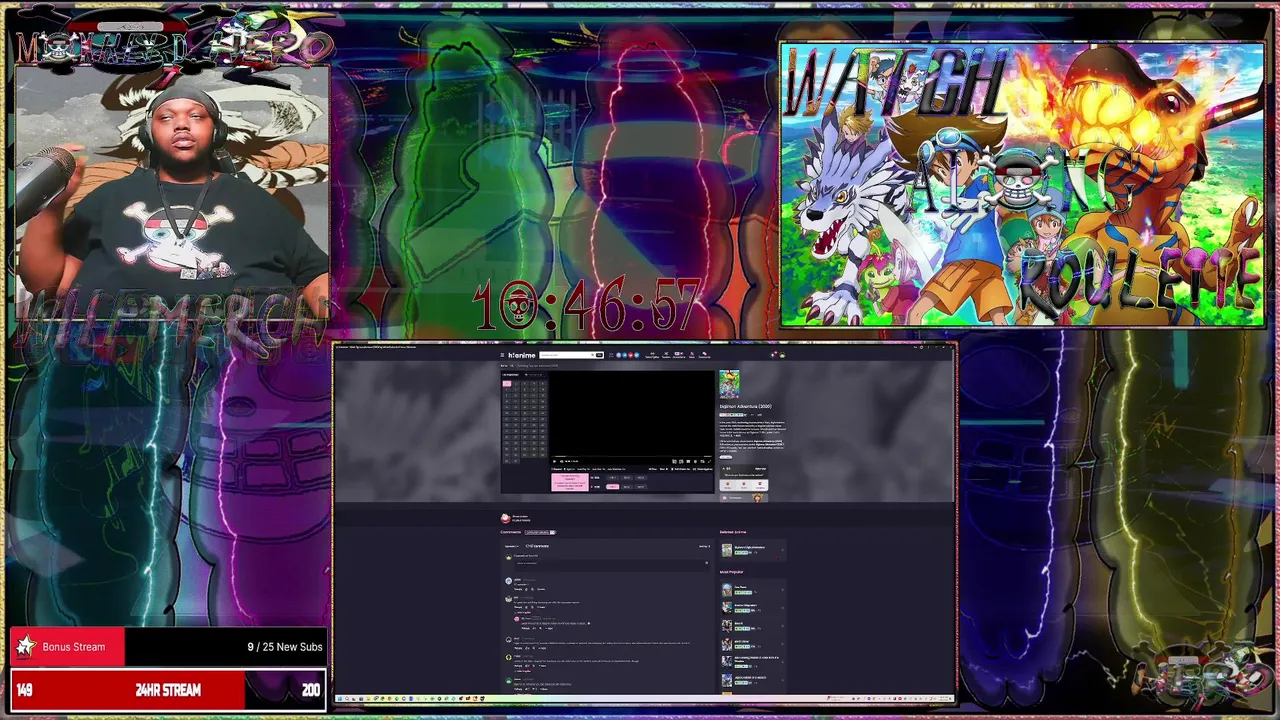Expand view replies under second comment
1280x720 pixels.
click(523, 612)
